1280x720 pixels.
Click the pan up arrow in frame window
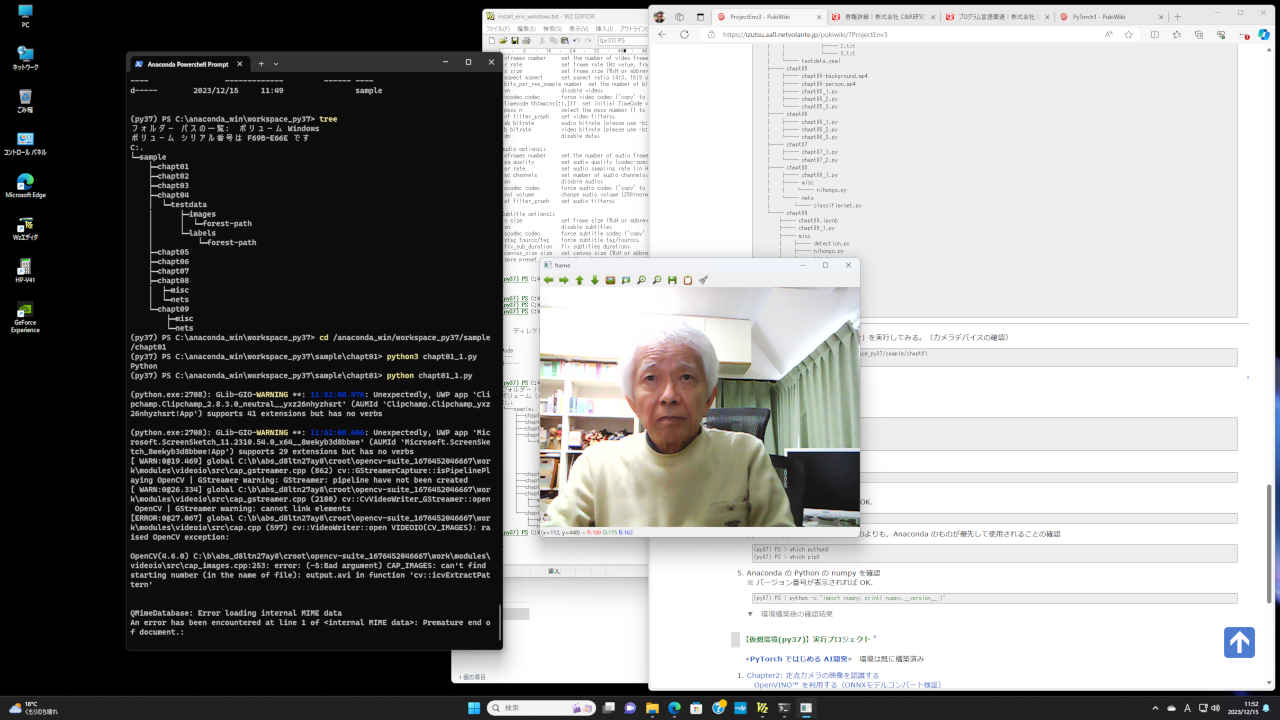(x=579, y=281)
